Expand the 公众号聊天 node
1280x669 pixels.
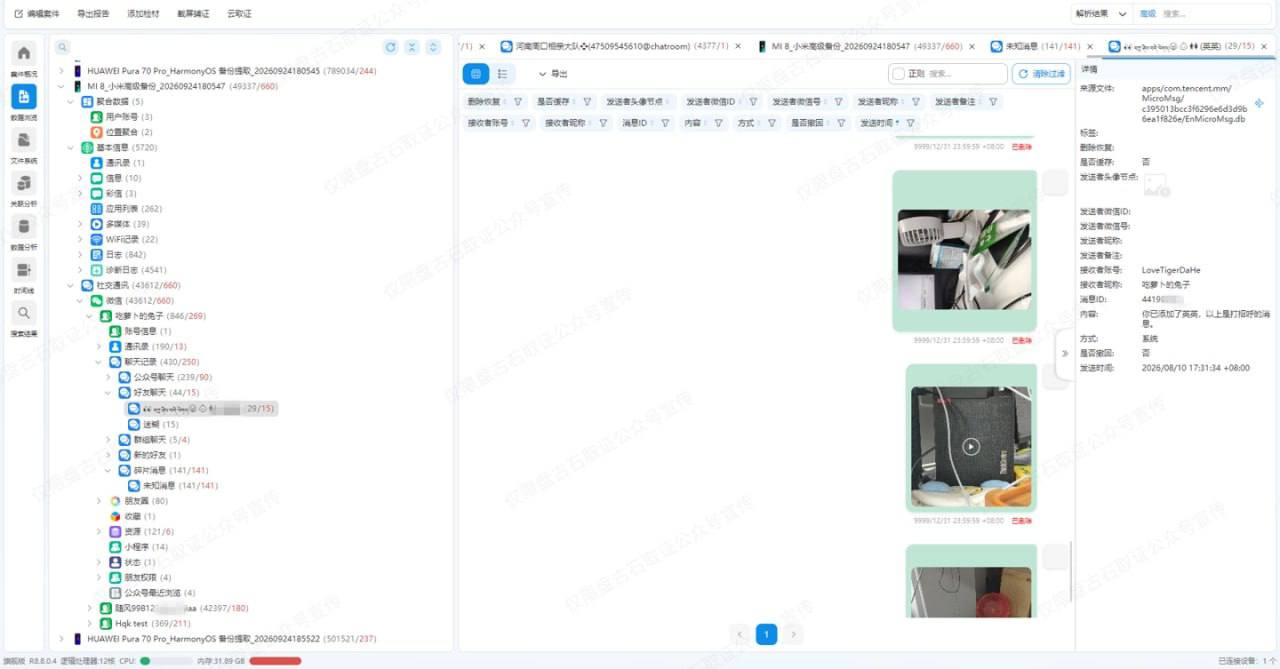108,377
